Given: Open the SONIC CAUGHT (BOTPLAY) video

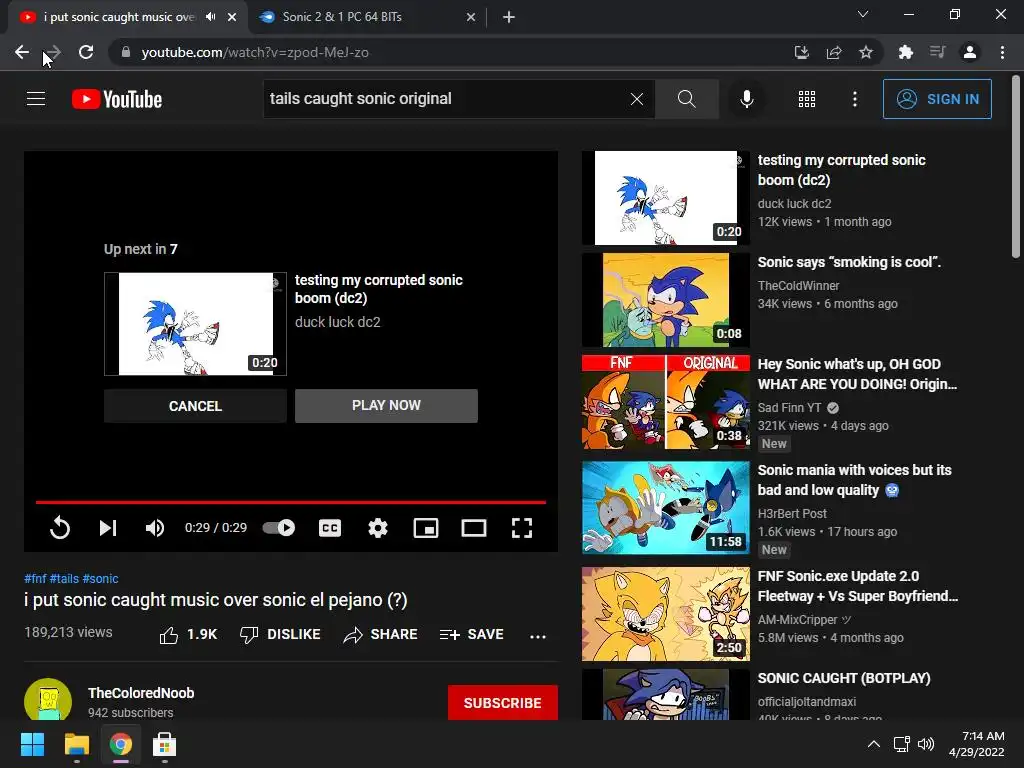Looking at the screenshot, I should tap(844, 678).
